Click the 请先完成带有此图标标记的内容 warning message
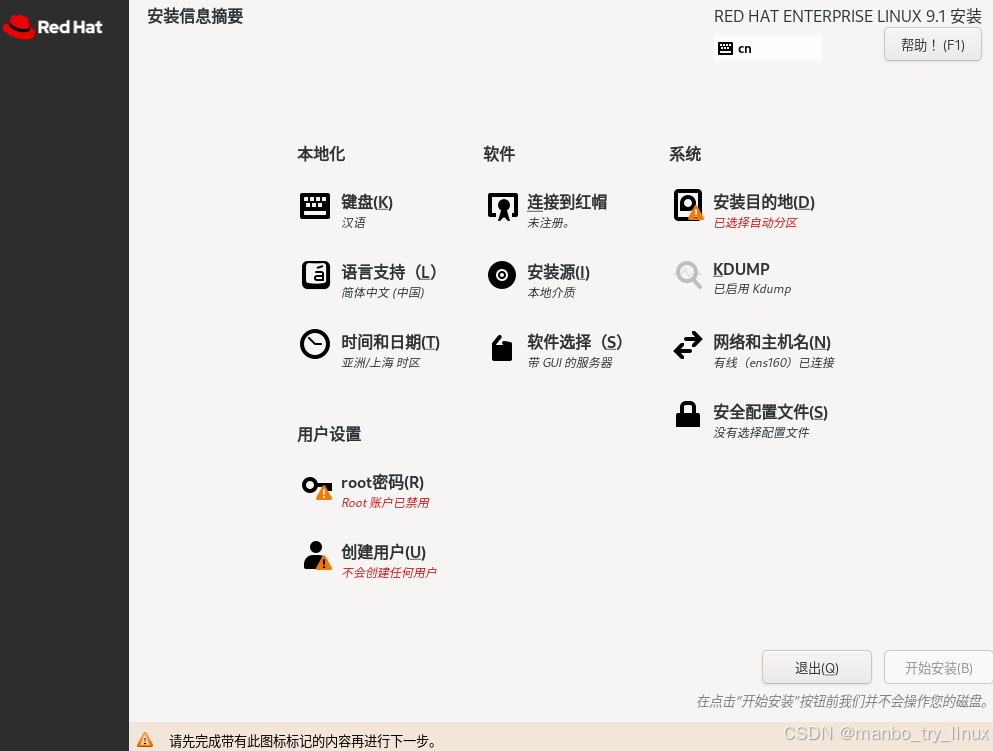The height and width of the screenshot is (751, 993). tap(303, 741)
